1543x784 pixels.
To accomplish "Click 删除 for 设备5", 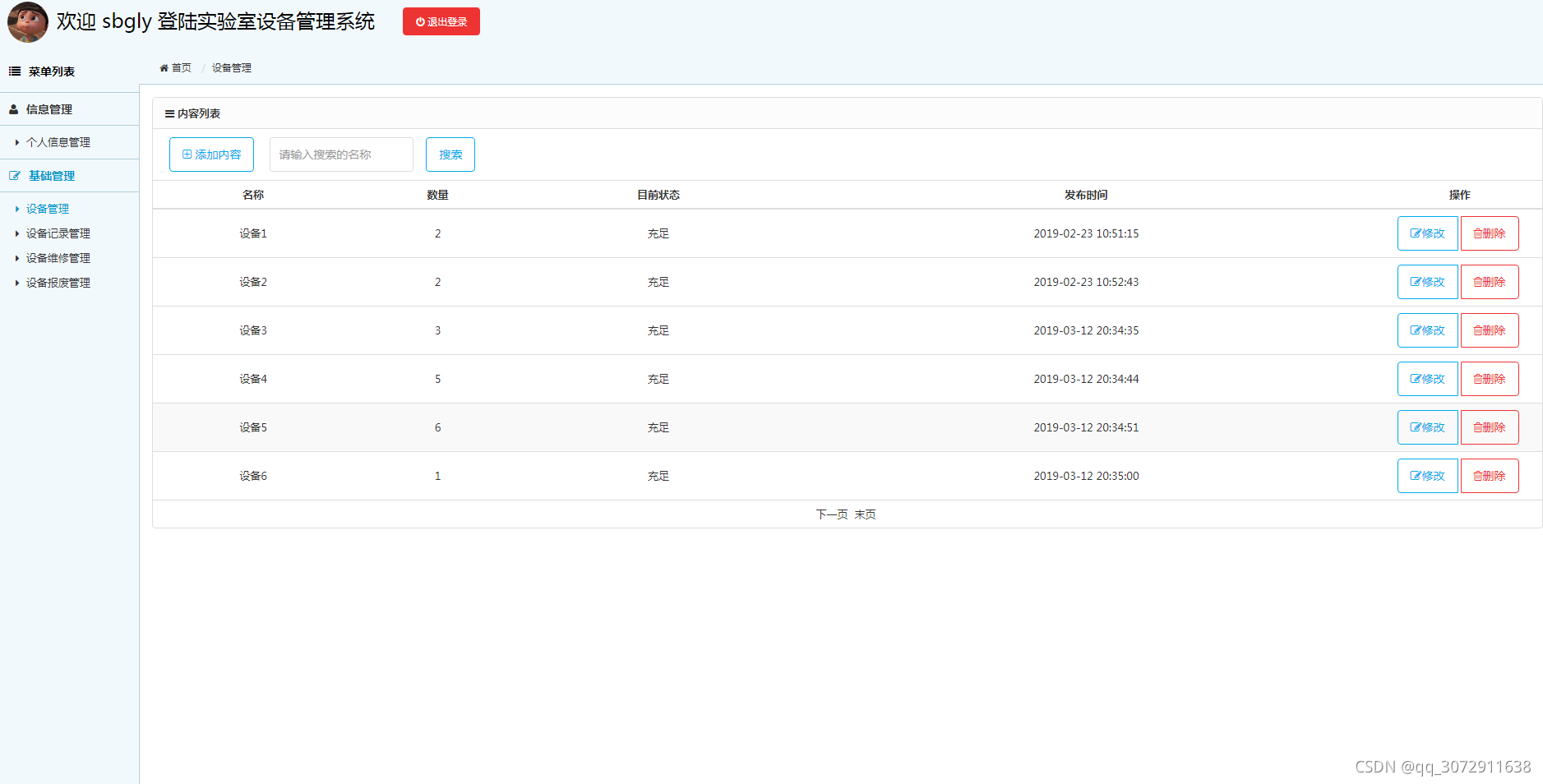I will tap(1490, 427).
